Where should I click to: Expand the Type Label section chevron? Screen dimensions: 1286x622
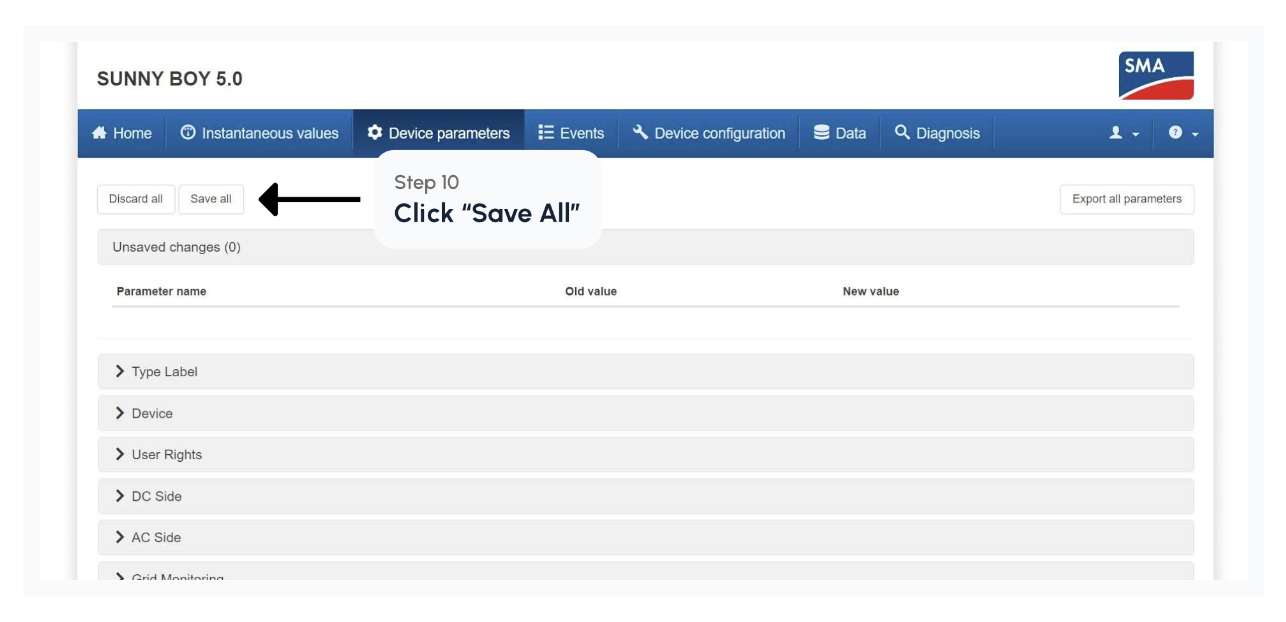point(120,372)
